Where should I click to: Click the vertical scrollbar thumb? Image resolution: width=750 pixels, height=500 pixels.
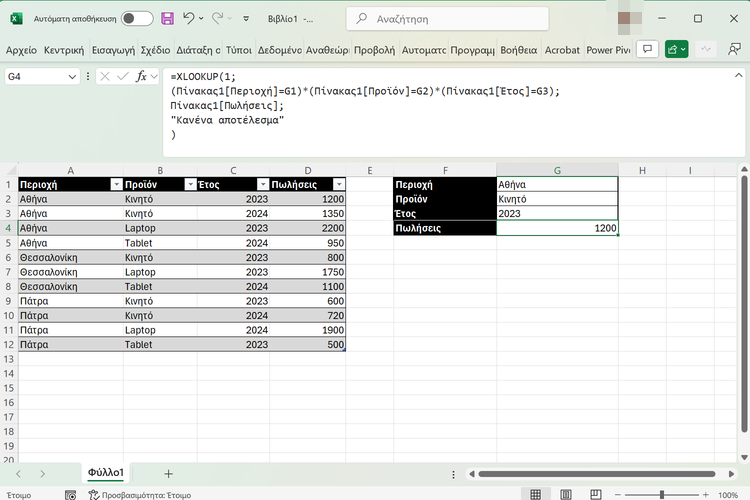pos(744,305)
